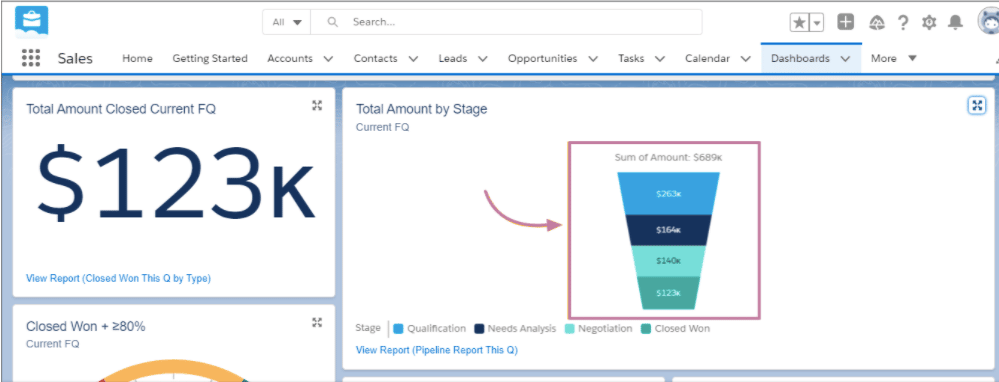Expand the Closed Won + ≥80% component
999x382 pixels.
317,323
